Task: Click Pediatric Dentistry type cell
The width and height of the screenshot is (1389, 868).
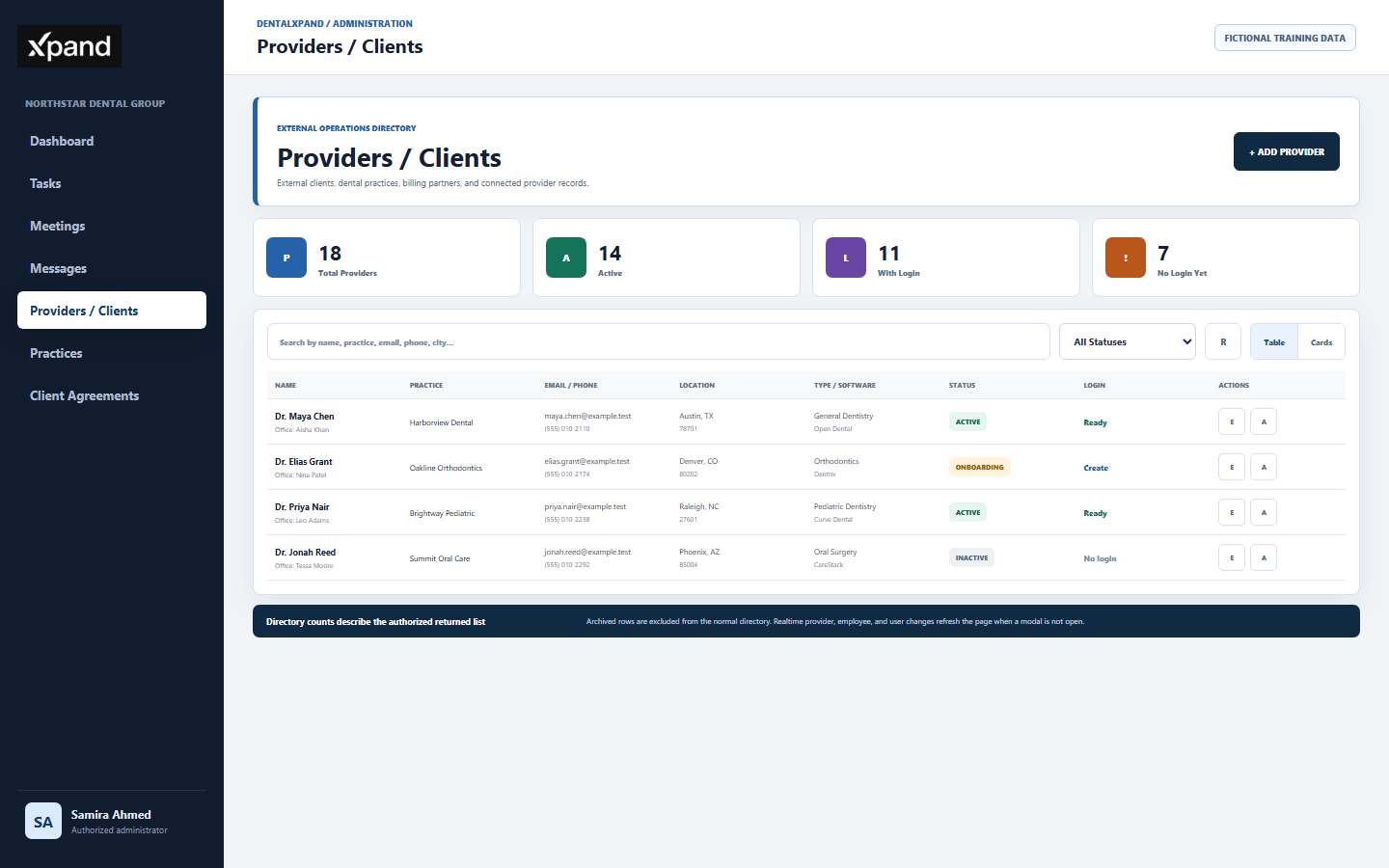Action: (845, 506)
